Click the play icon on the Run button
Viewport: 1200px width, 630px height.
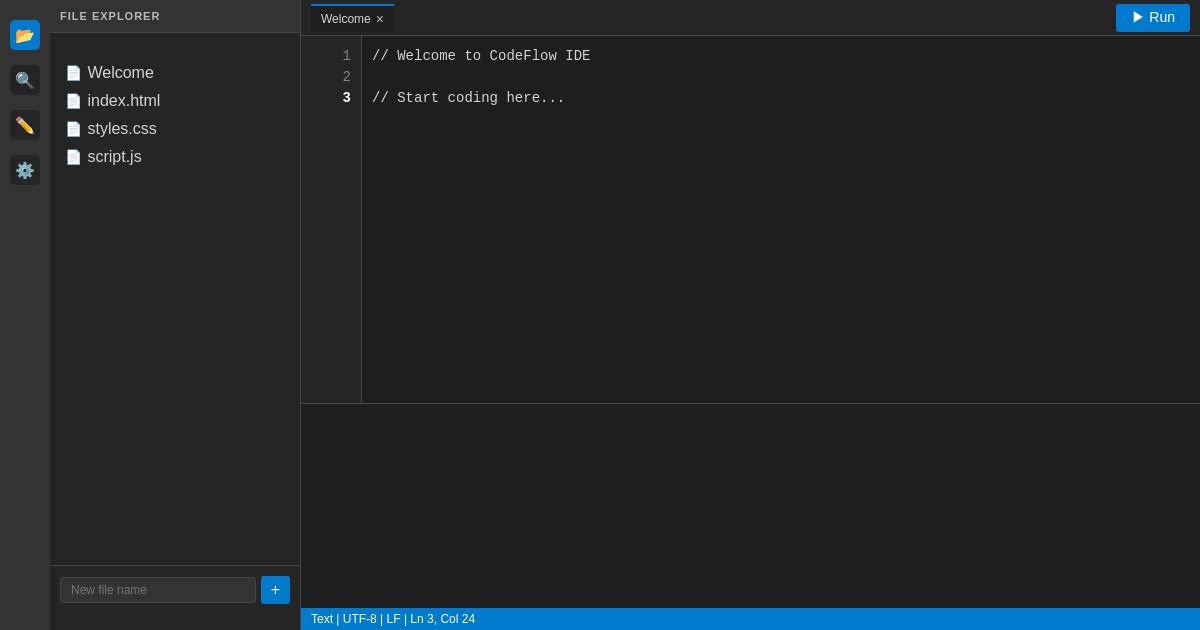coord(1138,17)
